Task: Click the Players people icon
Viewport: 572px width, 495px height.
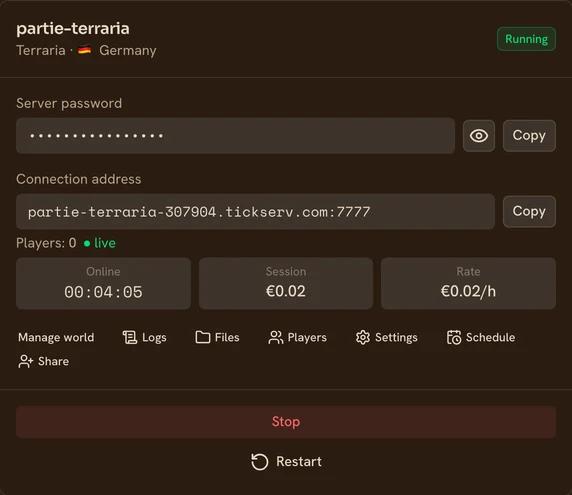Action: (x=275, y=337)
